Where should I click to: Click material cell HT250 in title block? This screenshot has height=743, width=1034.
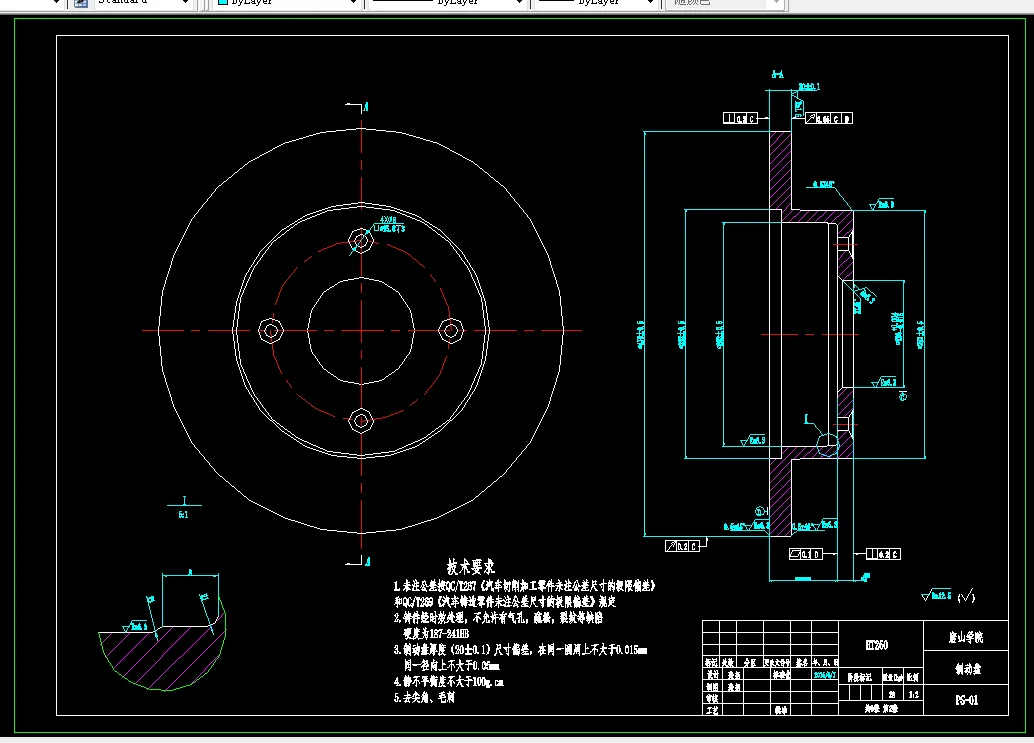tap(876, 645)
